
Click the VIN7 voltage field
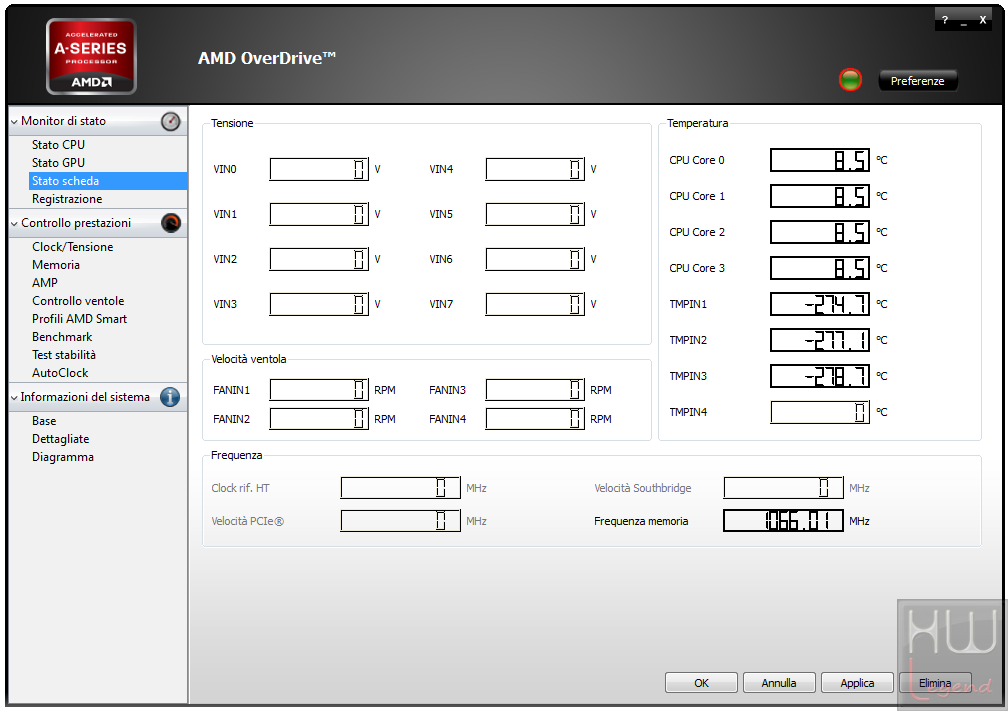point(535,304)
